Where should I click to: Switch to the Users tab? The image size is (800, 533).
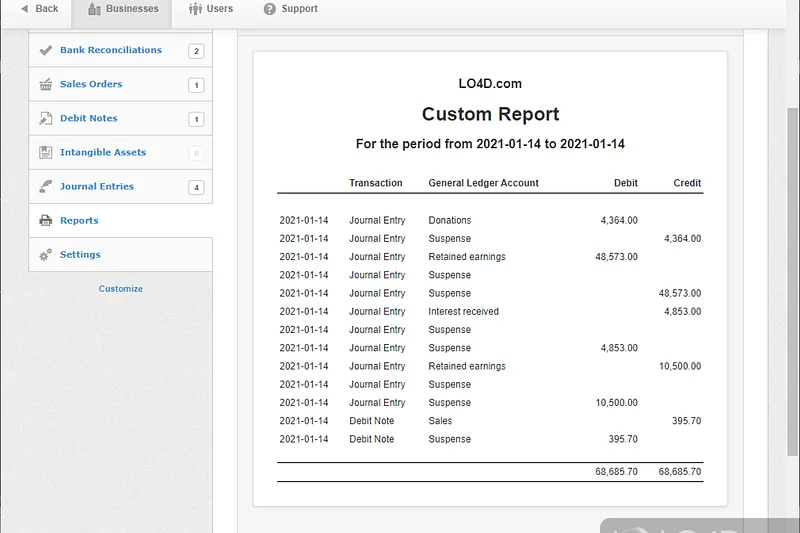(x=211, y=9)
